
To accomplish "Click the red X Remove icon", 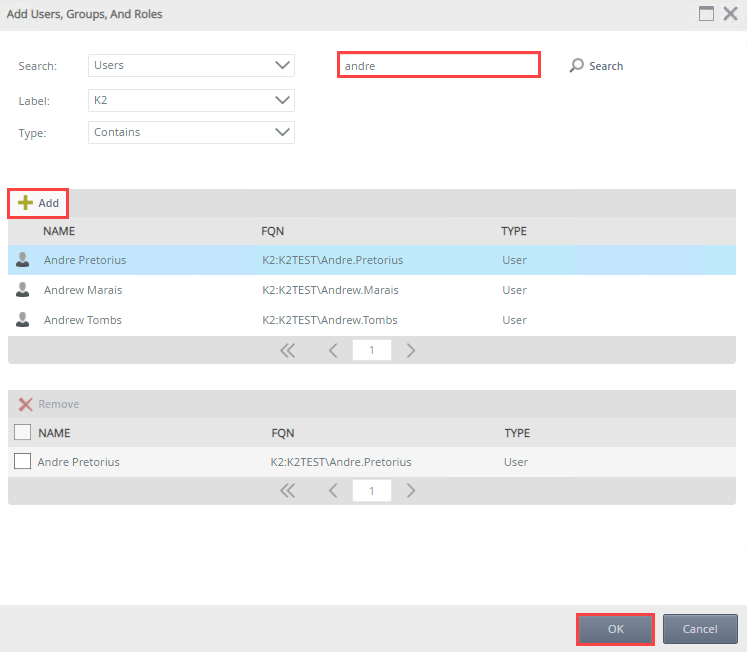I will click(25, 404).
